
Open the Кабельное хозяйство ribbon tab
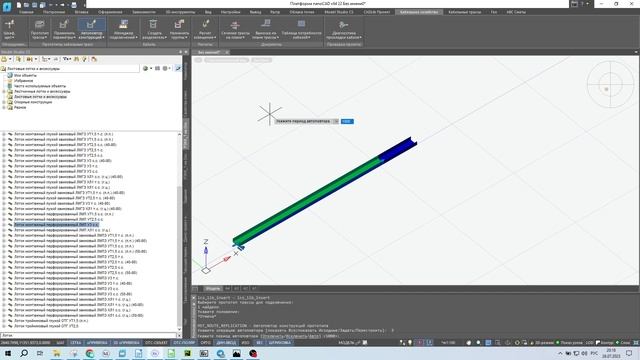(x=419, y=12)
